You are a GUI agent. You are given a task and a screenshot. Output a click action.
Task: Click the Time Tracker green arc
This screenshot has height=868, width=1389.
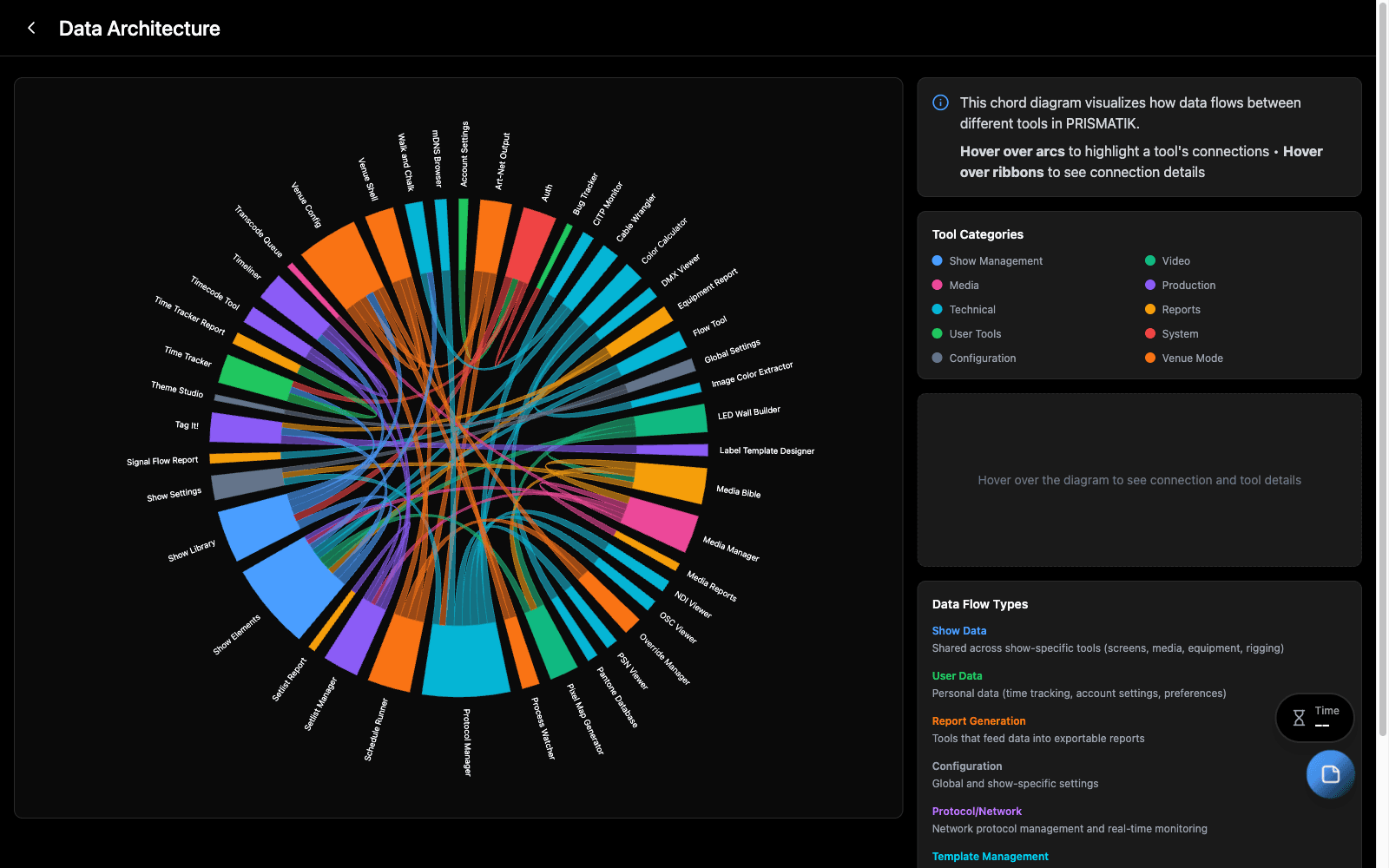point(255,377)
